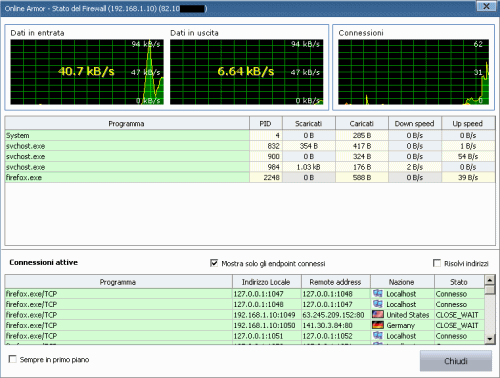
Task: Click the scroll down arrow in connections list
Action: 489,339
